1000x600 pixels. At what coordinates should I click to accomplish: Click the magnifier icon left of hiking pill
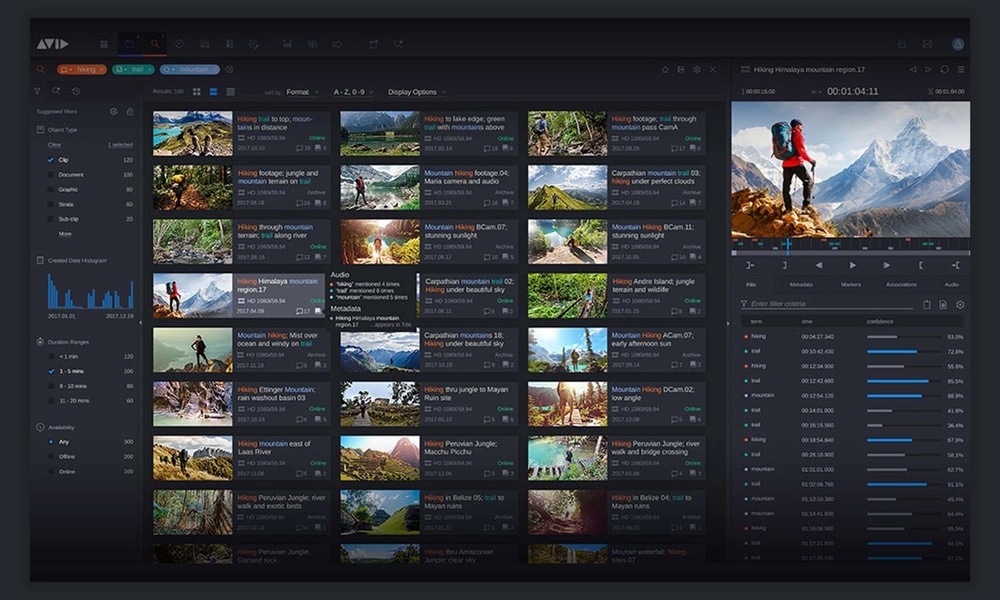[41, 69]
